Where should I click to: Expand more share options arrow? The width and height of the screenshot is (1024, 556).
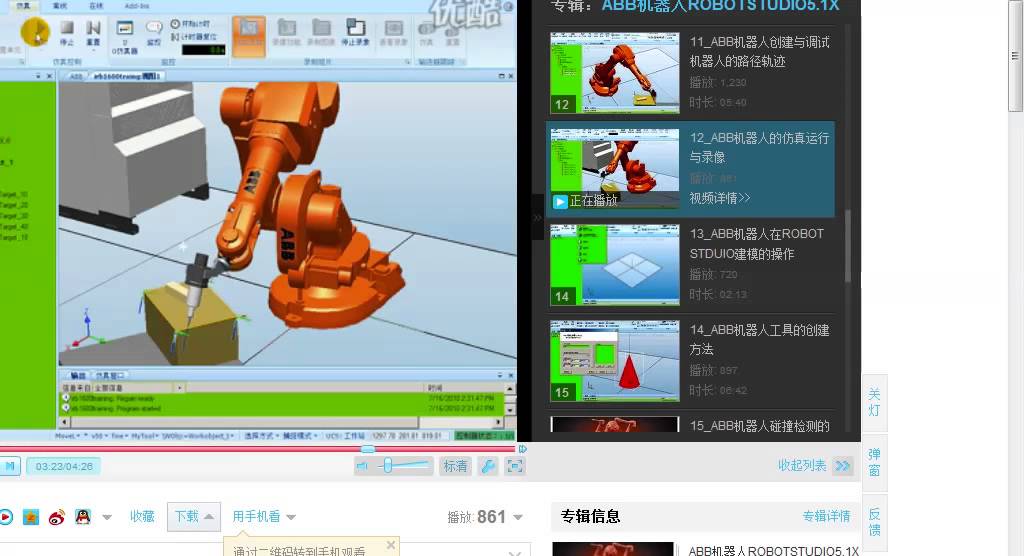[x=107, y=517]
